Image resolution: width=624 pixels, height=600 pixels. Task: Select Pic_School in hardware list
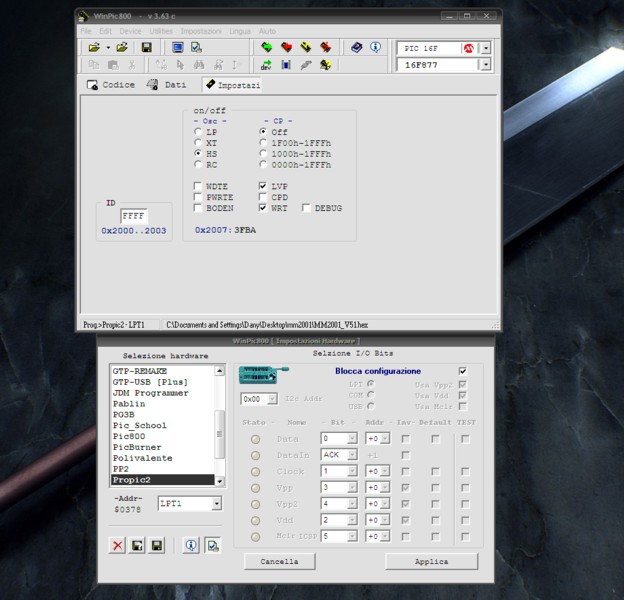pyautogui.click(x=140, y=425)
